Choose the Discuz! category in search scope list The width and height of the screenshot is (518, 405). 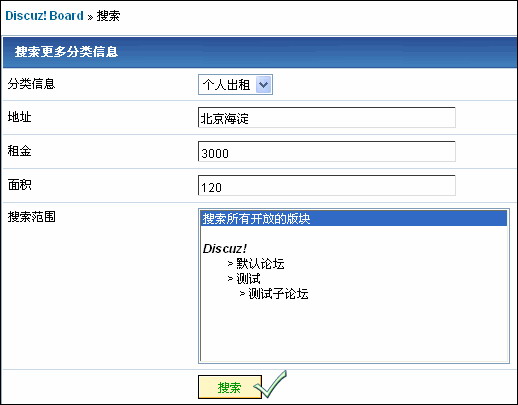pyautogui.click(x=225, y=249)
